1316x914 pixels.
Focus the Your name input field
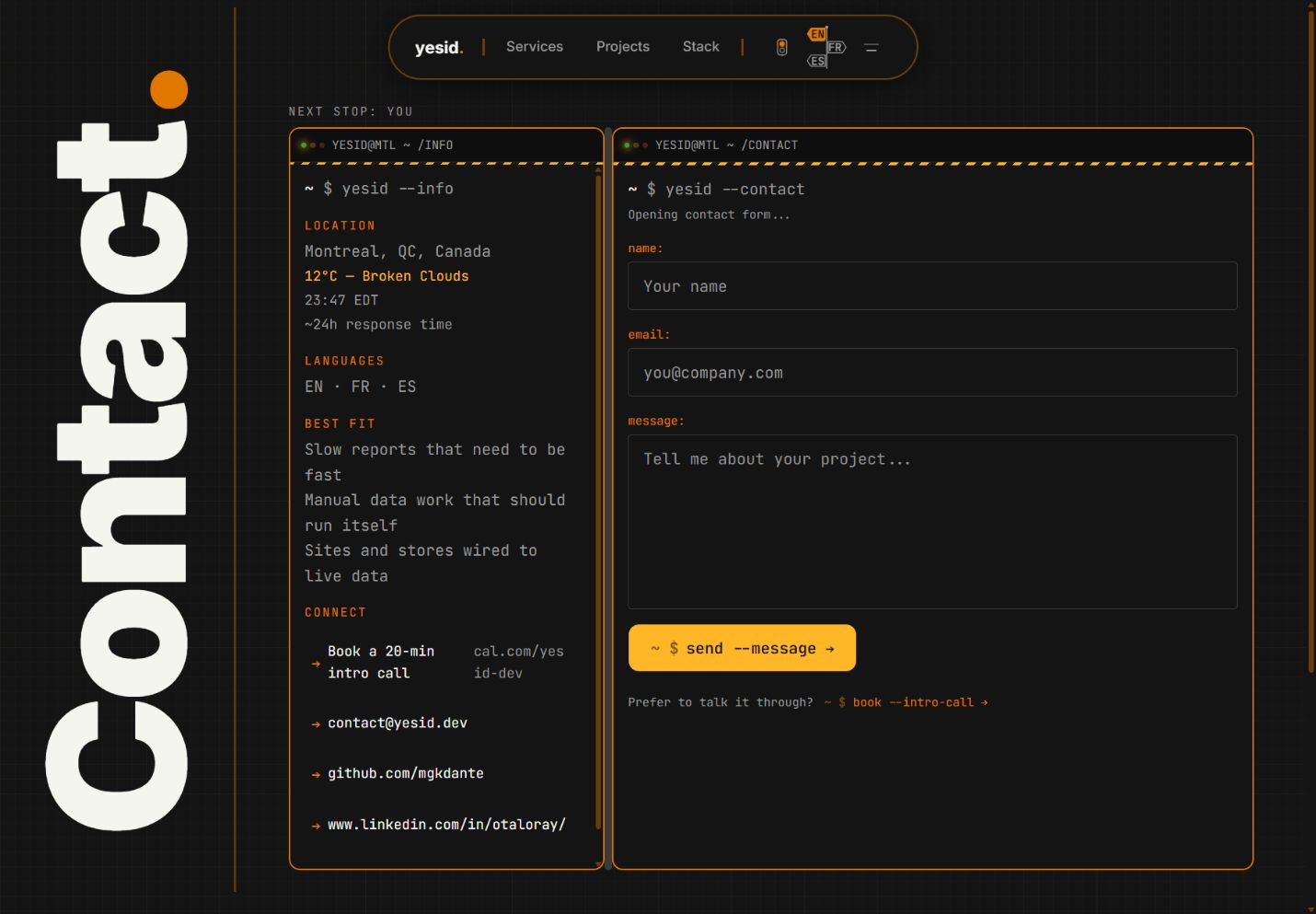point(932,286)
